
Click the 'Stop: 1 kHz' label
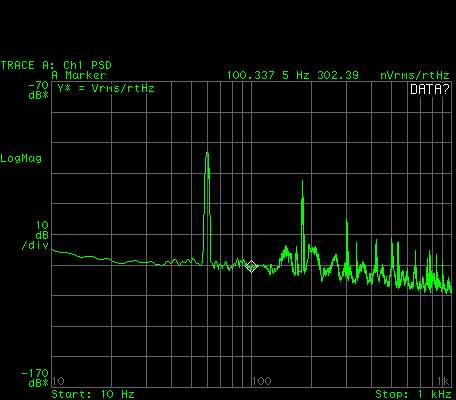[x=413, y=394]
